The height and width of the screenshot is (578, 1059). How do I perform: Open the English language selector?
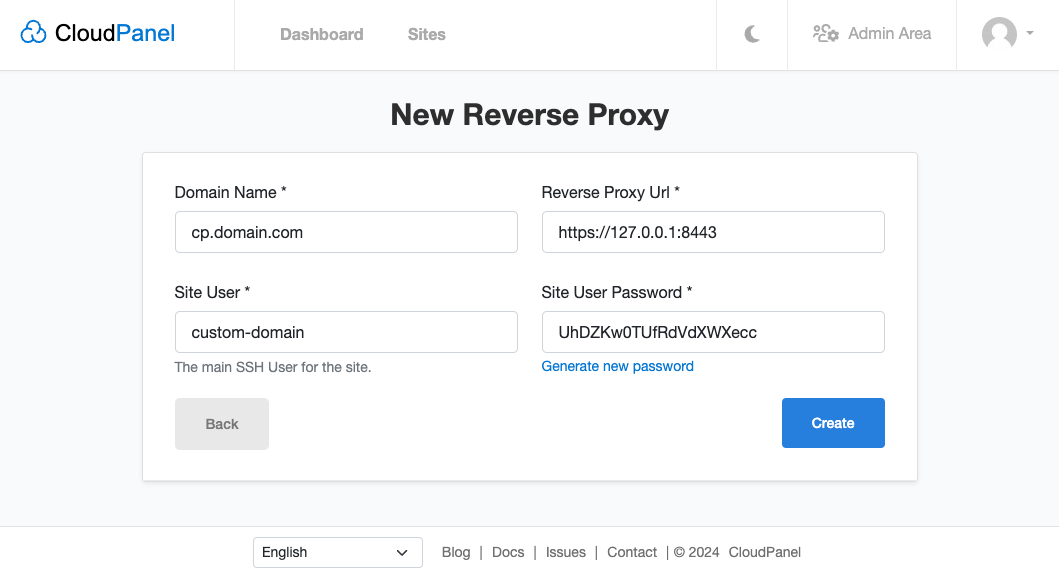coord(337,552)
